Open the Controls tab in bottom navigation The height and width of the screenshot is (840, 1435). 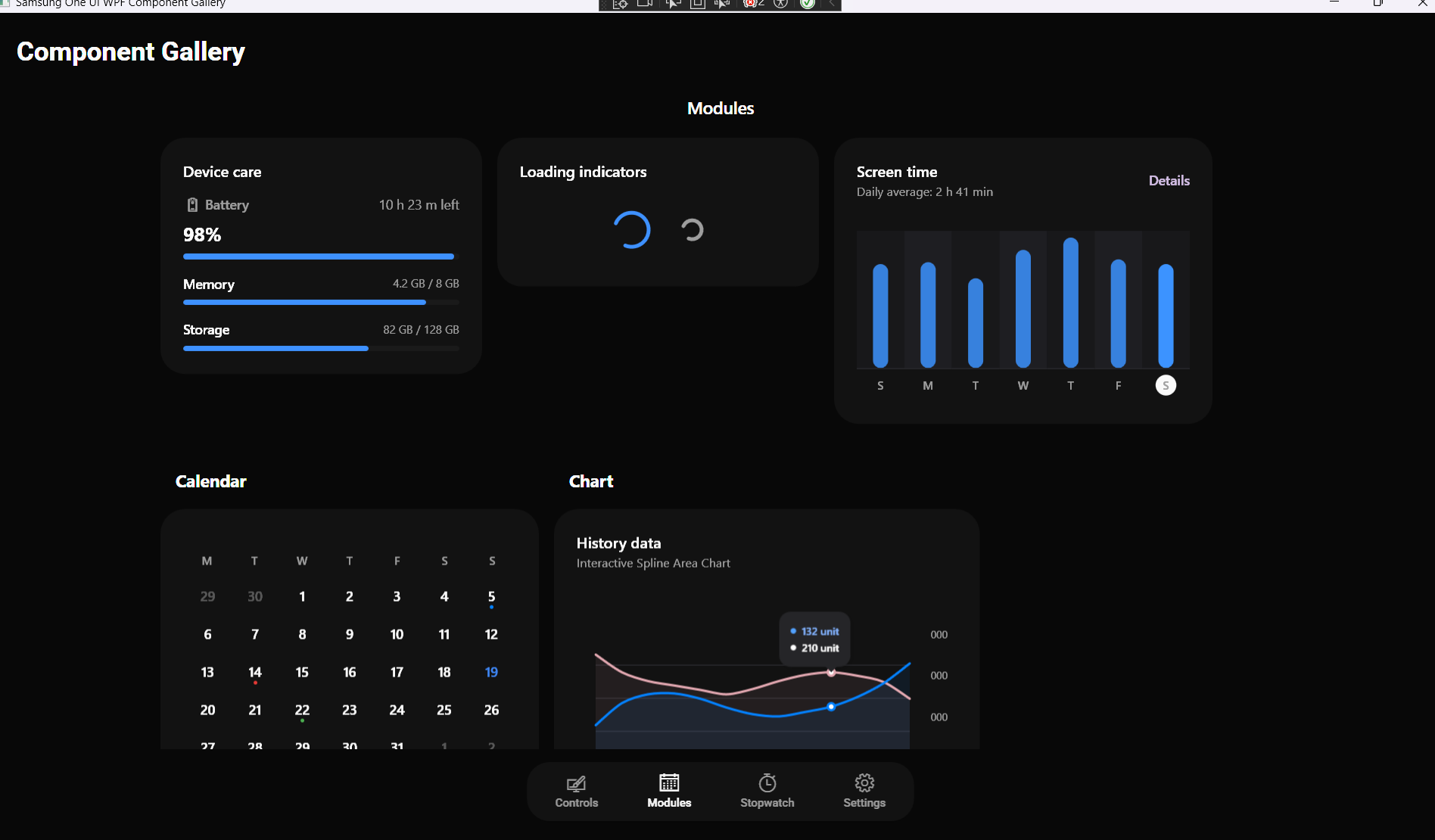[x=577, y=792]
